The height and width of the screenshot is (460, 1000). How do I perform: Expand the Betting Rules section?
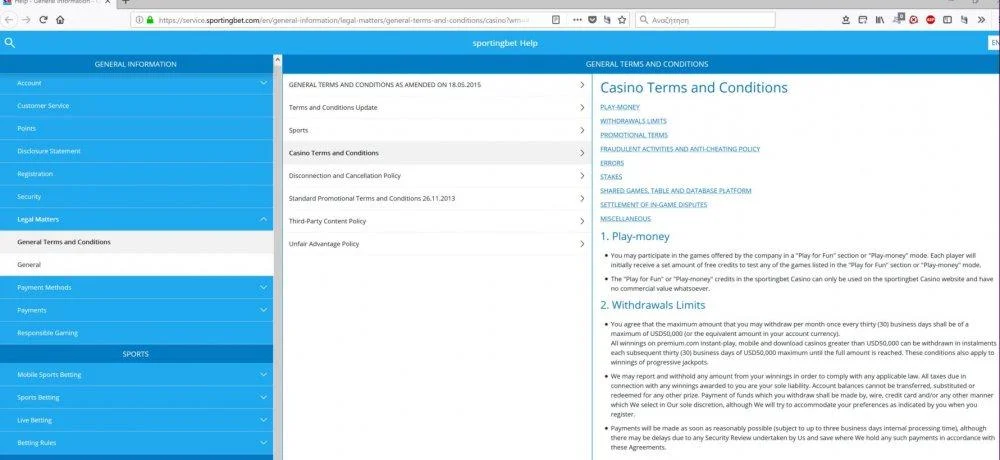[264, 443]
